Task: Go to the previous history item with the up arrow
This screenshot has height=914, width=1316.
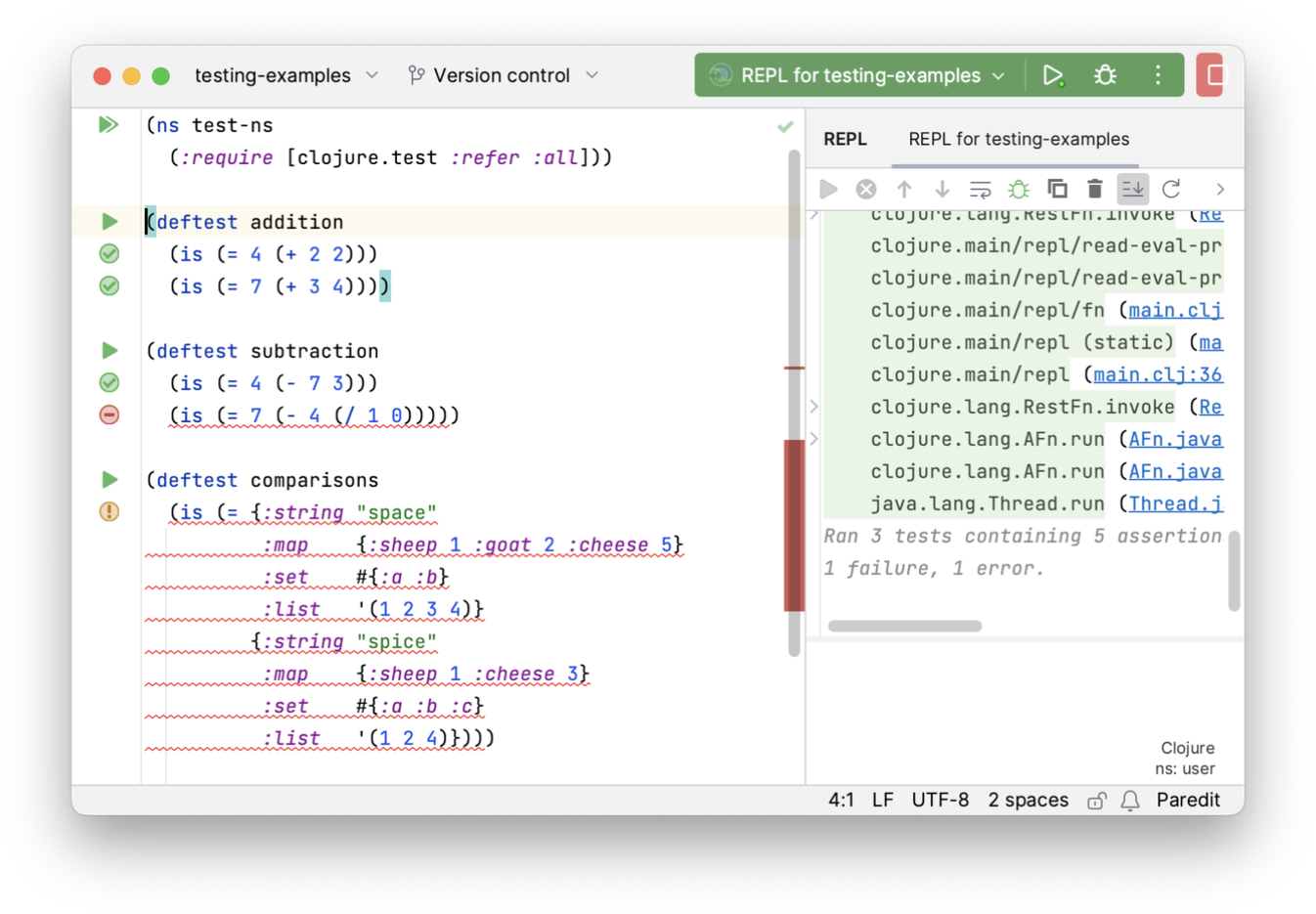Action: coord(904,189)
